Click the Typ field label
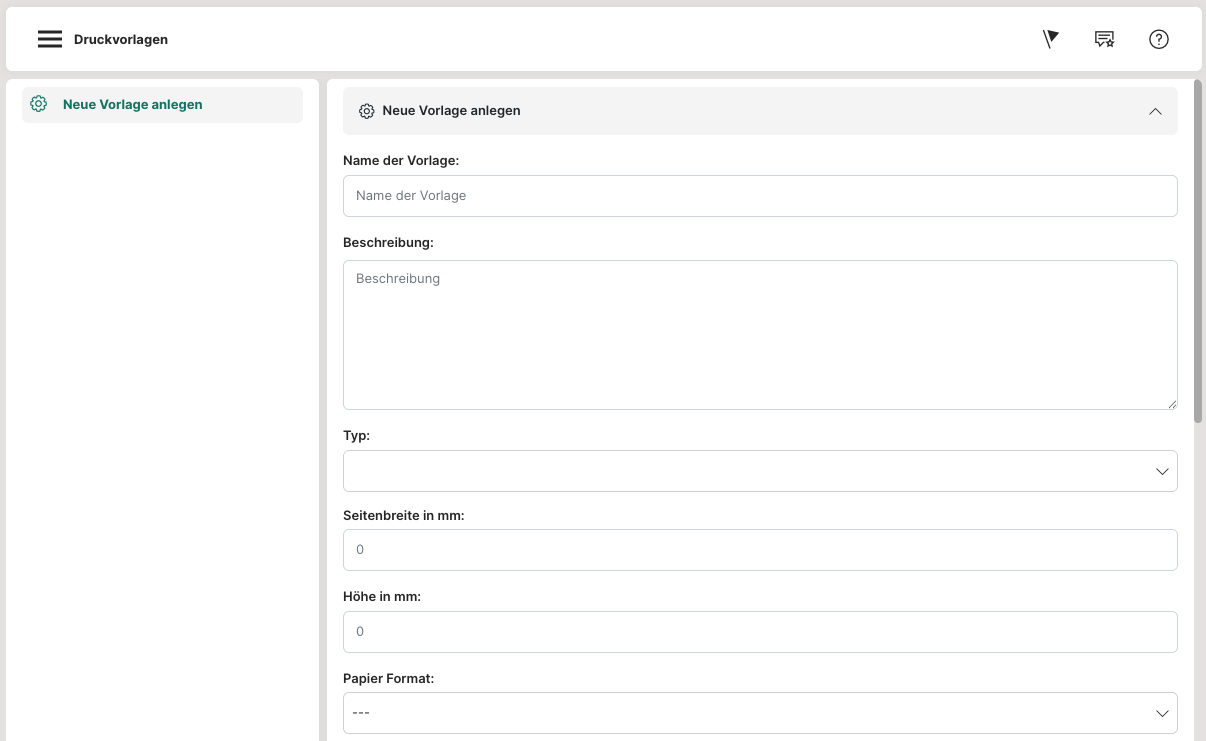The height and width of the screenshot is (741, 1206). (356, 436)
